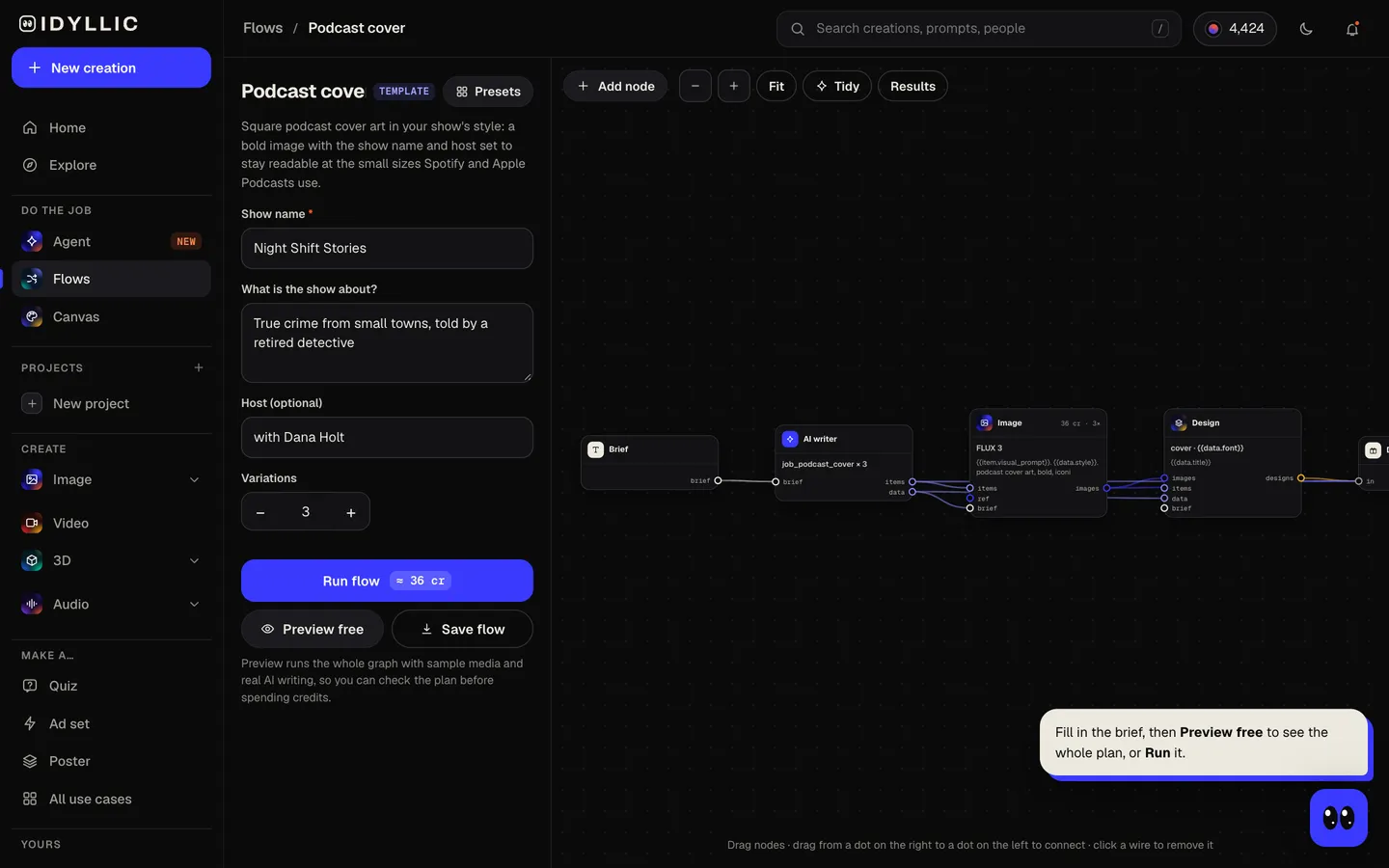The height and width of the screenshot is (868, 1389).
Task: Select the Design node
Action: click(1233, 463)
